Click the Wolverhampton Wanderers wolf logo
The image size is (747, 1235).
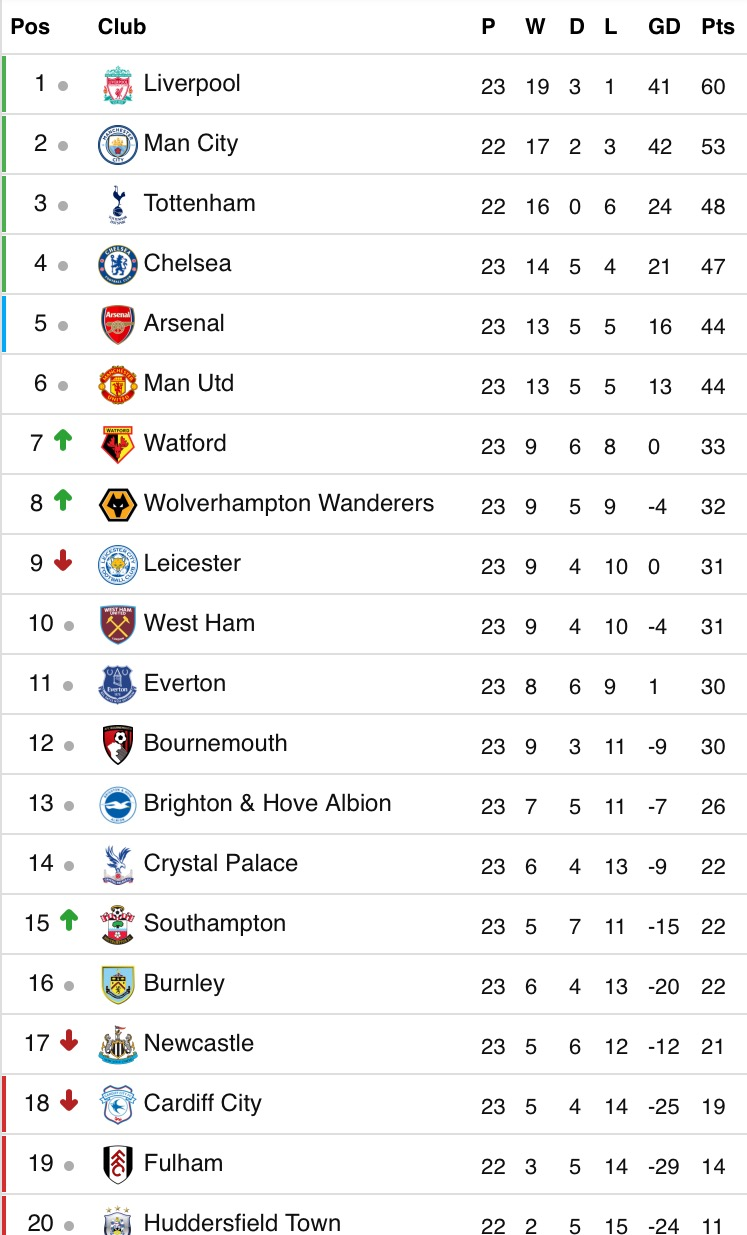(118, 505)
